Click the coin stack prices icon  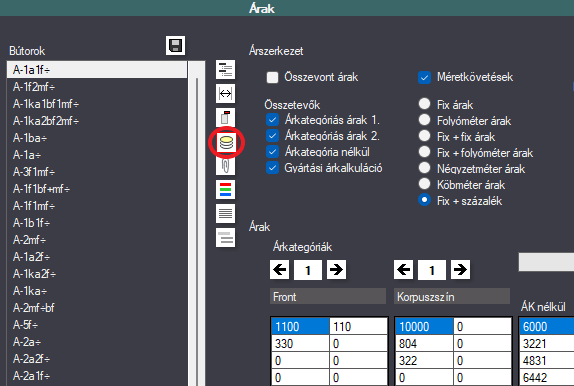[x=226, y=142]
